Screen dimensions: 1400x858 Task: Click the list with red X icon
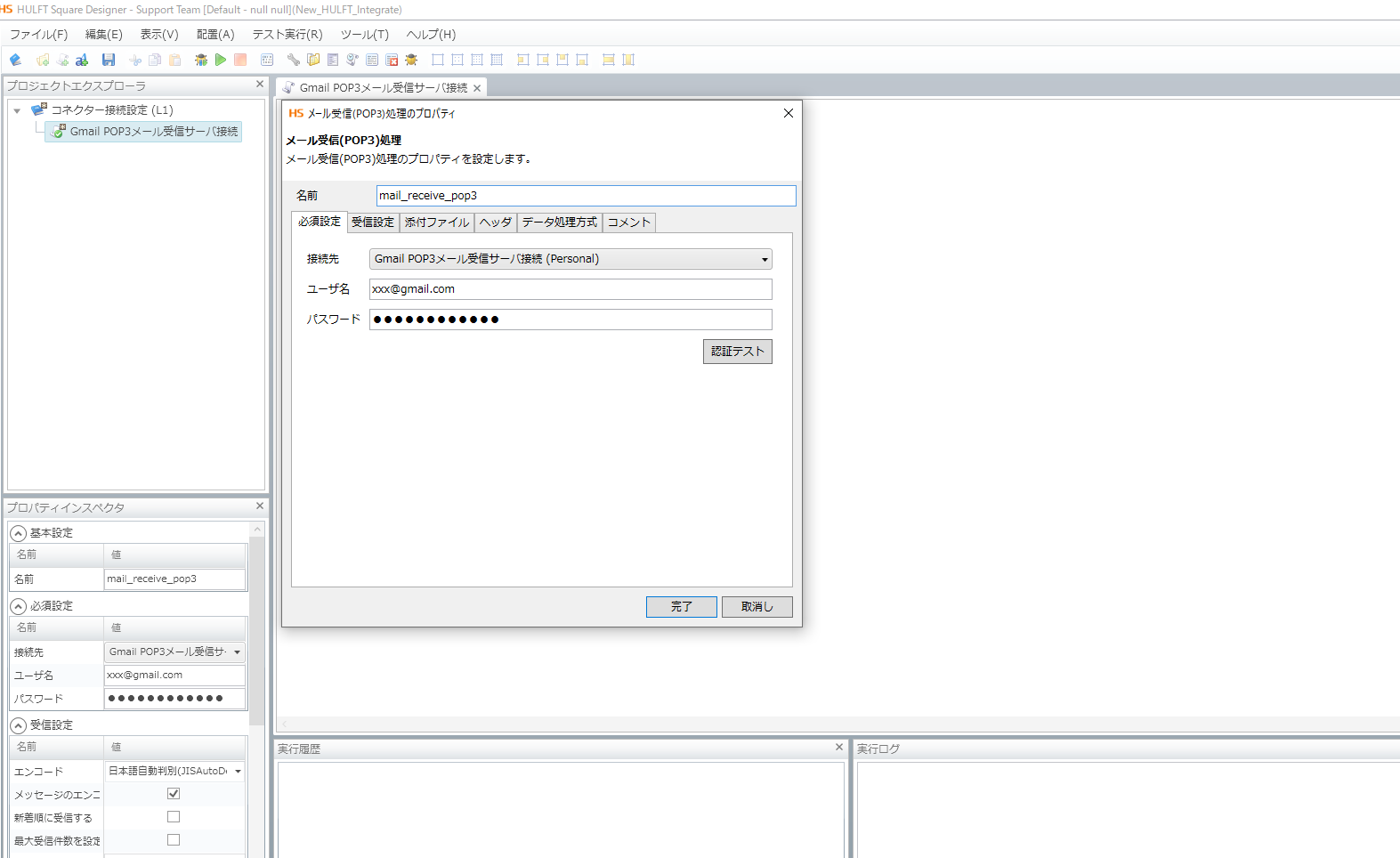[392, 60]
